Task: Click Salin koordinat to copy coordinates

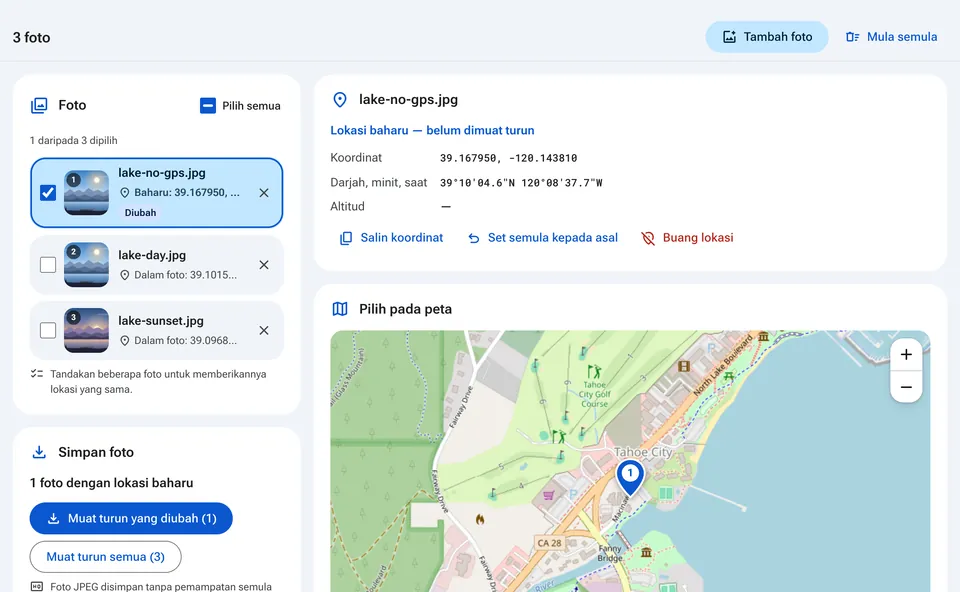Action: click(392, 238)
